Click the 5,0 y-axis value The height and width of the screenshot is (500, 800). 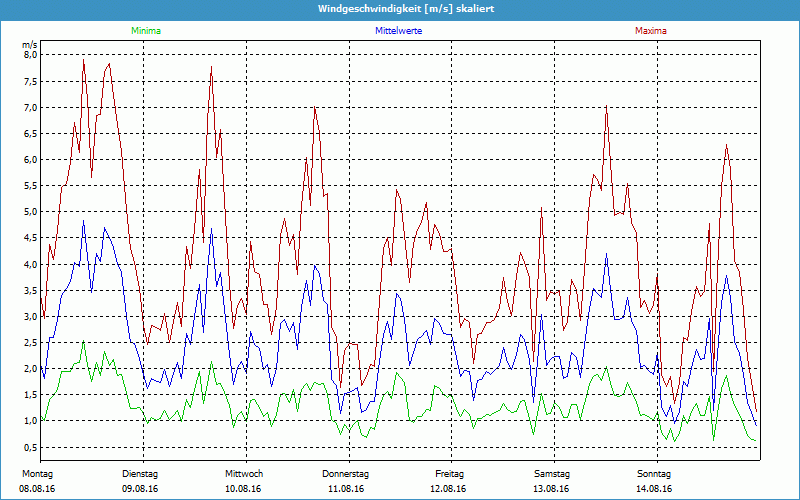[31, 212]
